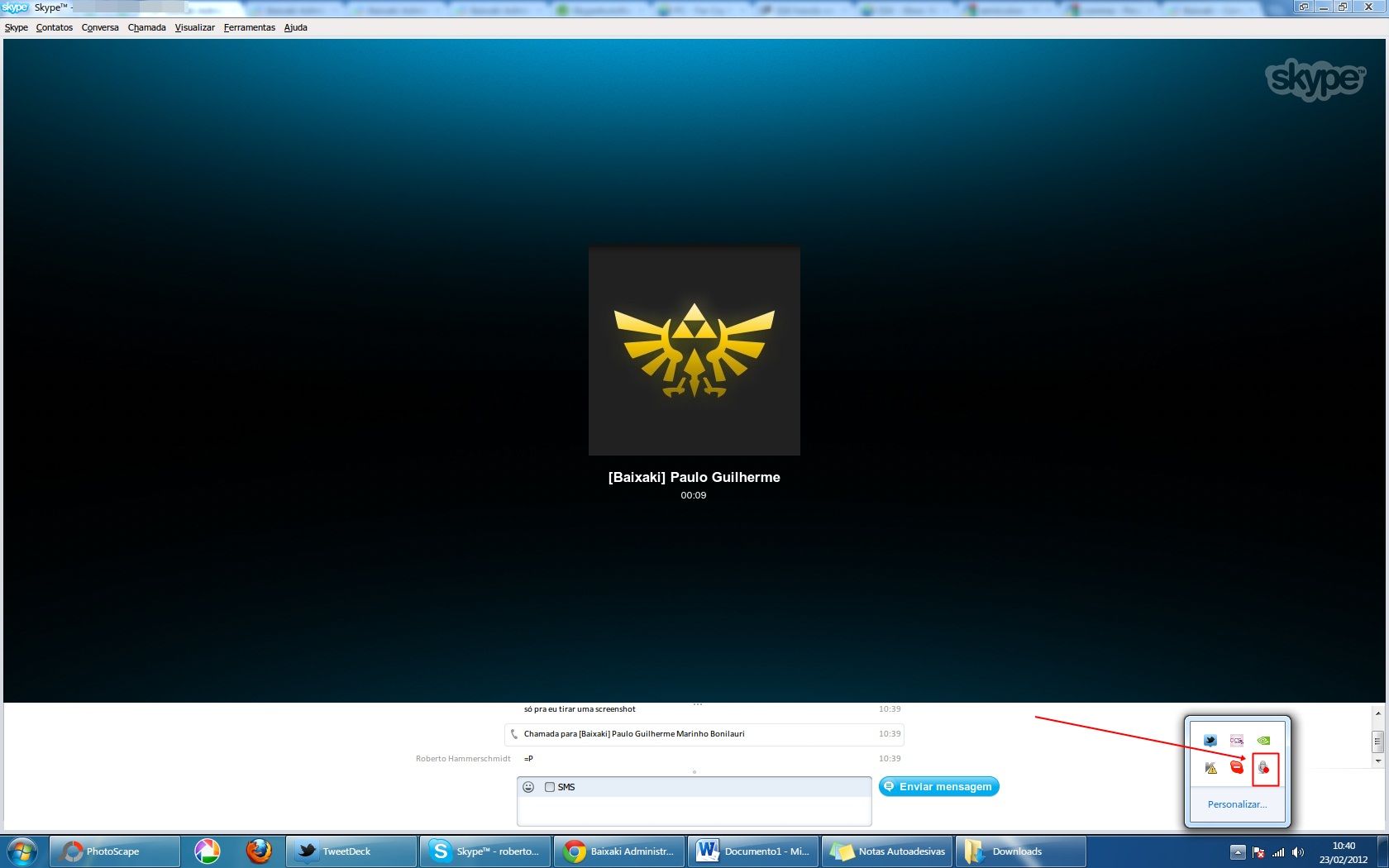The image size is (1389, 868).
Task: Click the chat scrollbar down arrow
Action: pos(1377,761)
